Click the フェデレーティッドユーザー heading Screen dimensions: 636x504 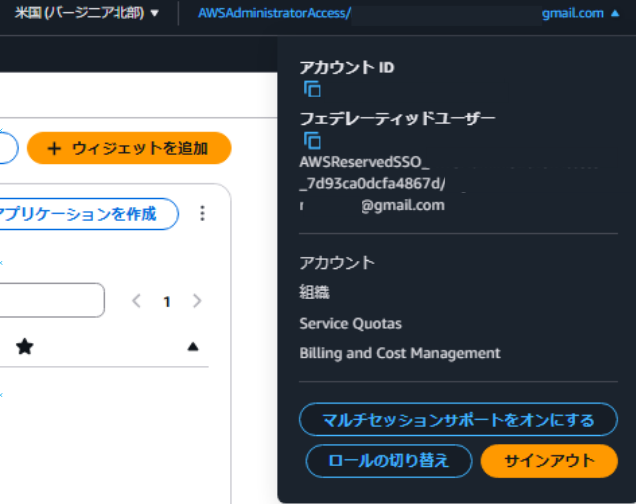tap(398, 119)
